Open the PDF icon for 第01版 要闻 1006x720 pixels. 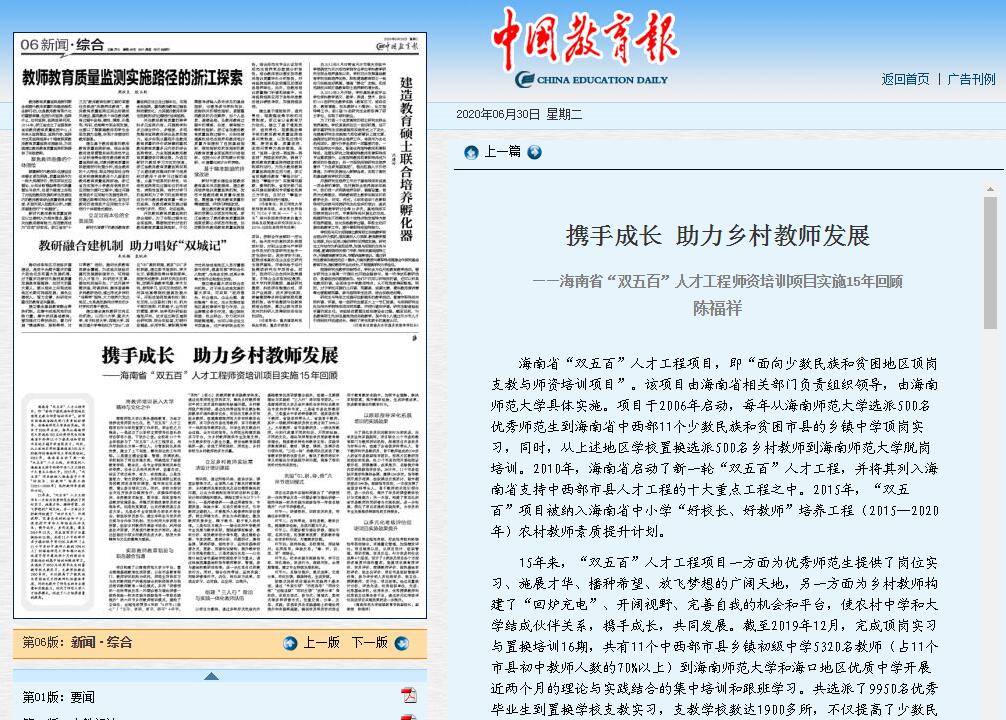(409, 696)
